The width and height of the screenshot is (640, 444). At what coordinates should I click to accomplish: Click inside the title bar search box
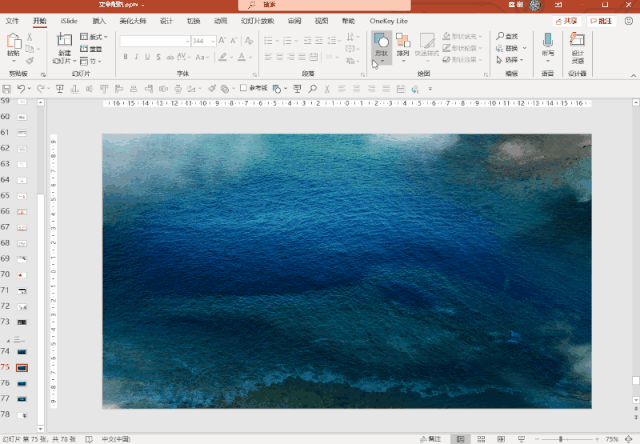324,5
